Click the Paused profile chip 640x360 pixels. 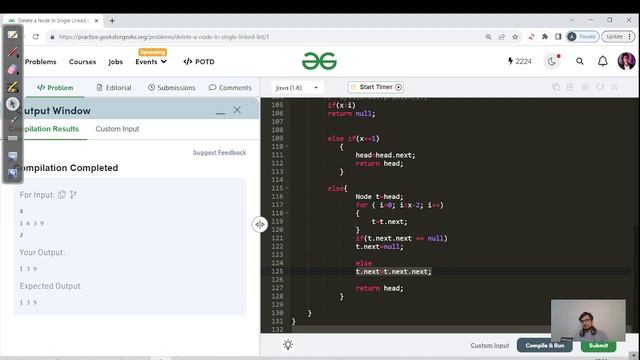[x=582, y=37]
